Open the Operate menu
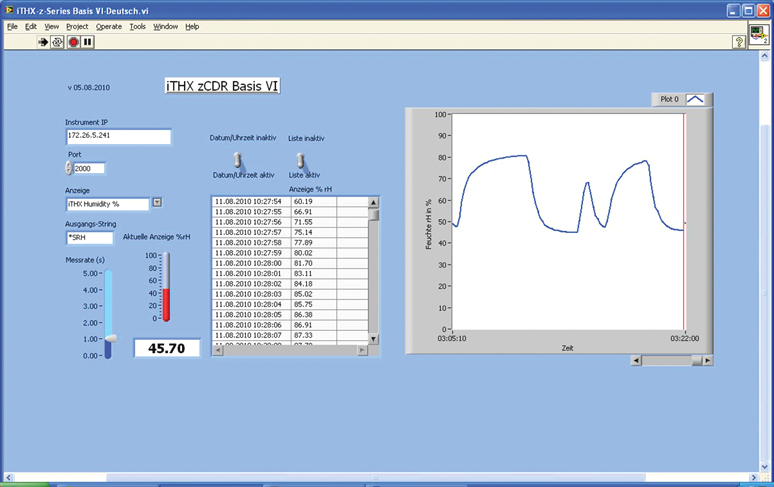 tap(109, 27)
